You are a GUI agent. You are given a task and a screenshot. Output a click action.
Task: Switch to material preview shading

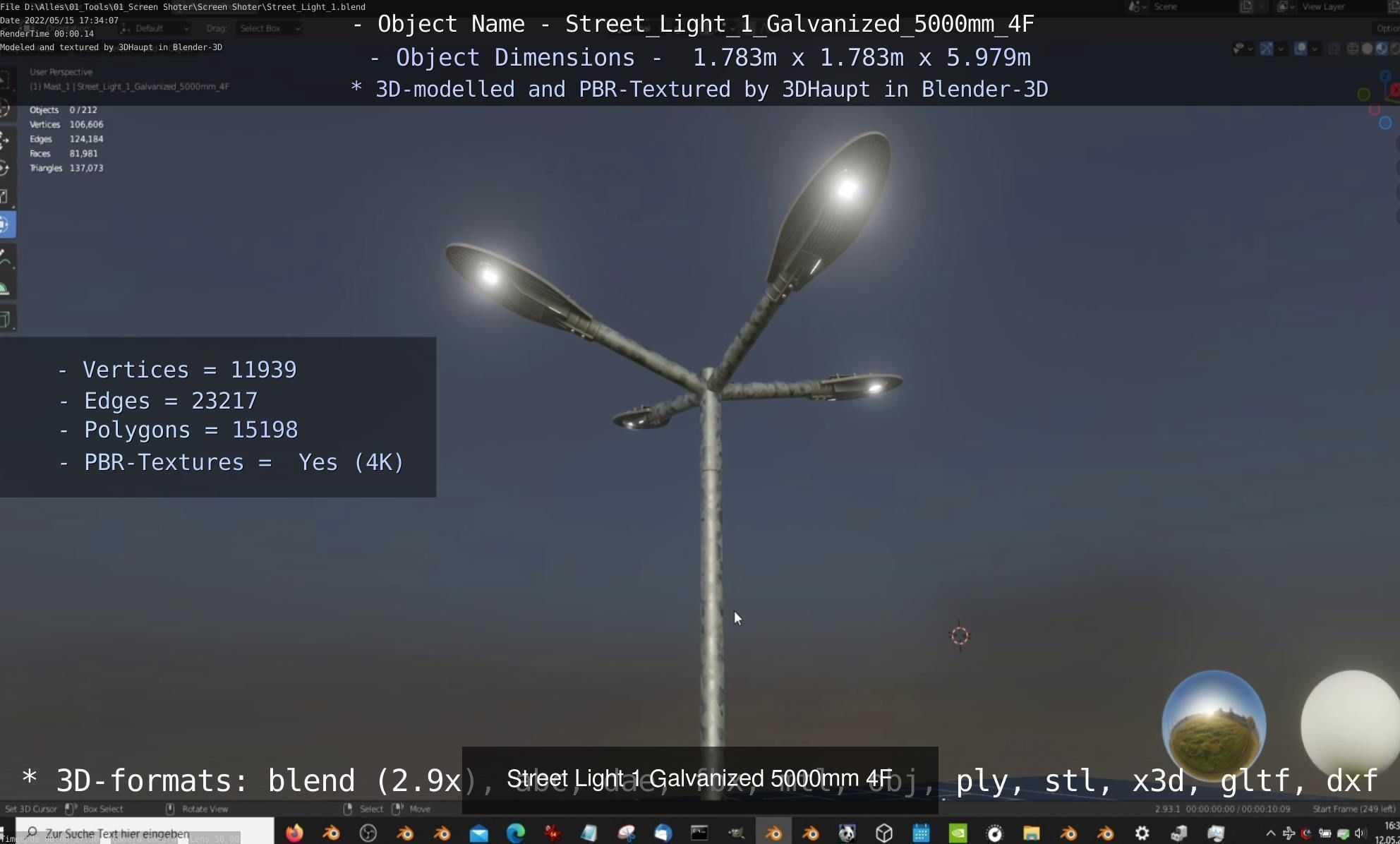(1381, 49)
